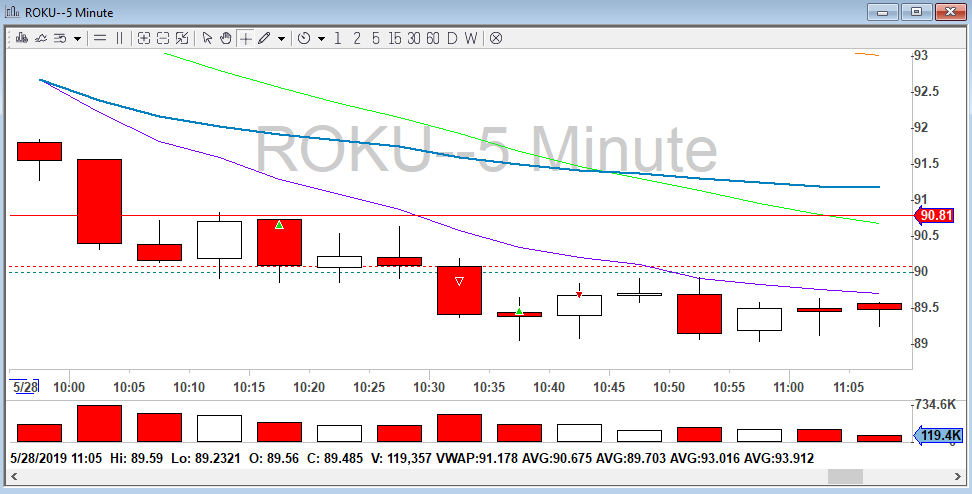Click the toolbar drag grip handle
The width and height of the screenshot is (972, 494).
10,38
